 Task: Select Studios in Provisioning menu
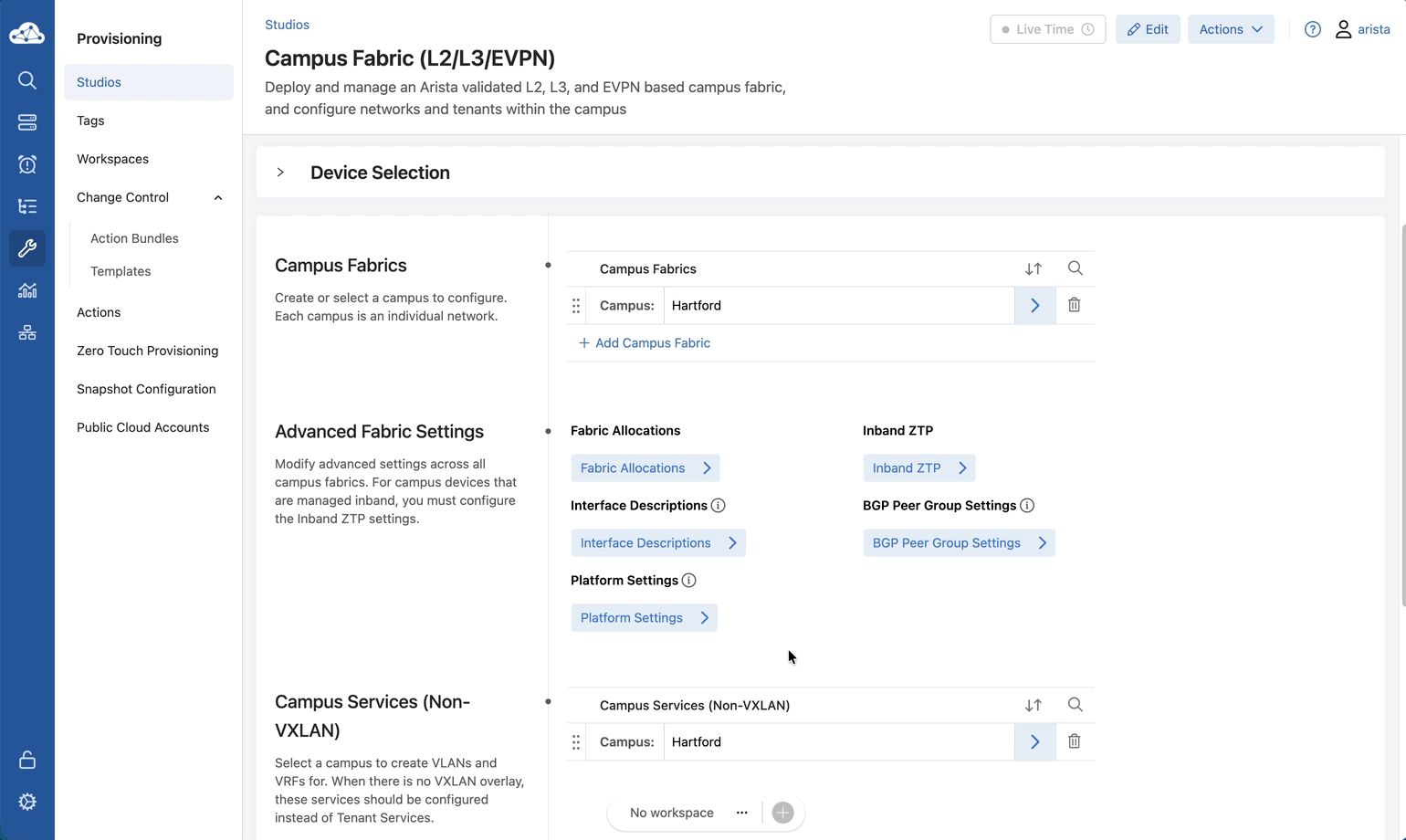pos(149,82)
